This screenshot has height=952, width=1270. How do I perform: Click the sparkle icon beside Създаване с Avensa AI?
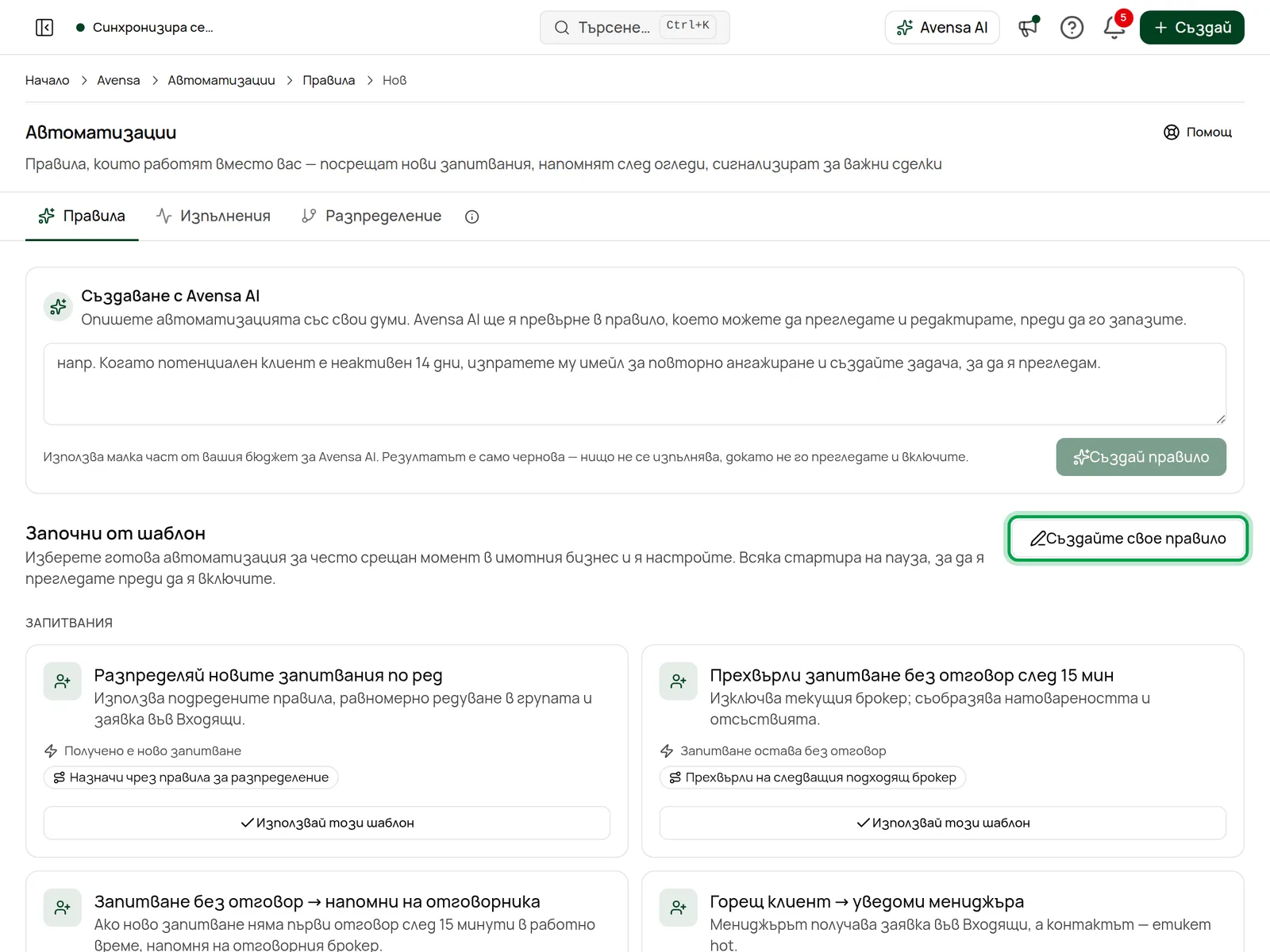pos(58,306)
